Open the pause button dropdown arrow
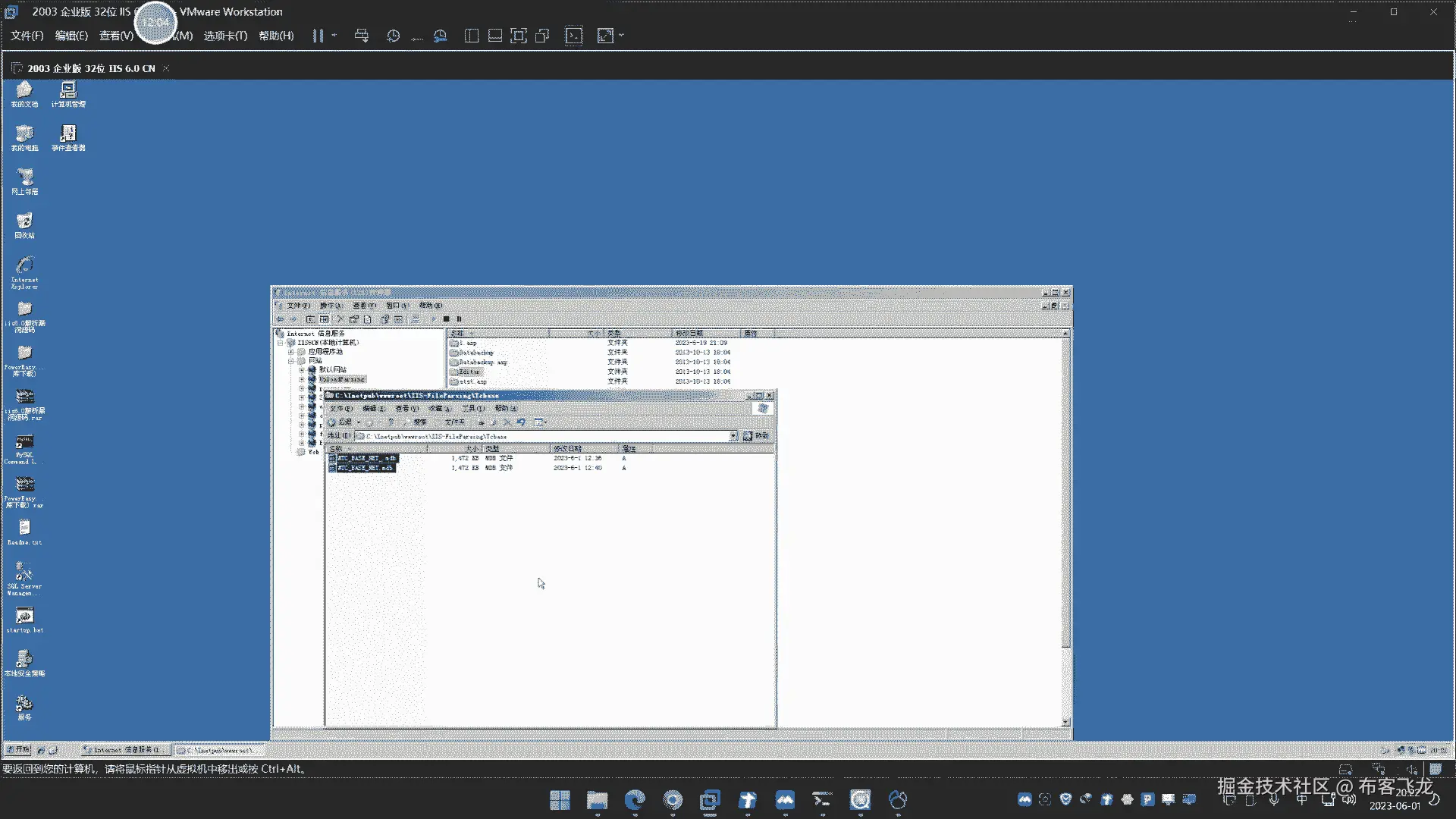The height and width of the screenshot is (819, 1456). [x=334, y=35]
